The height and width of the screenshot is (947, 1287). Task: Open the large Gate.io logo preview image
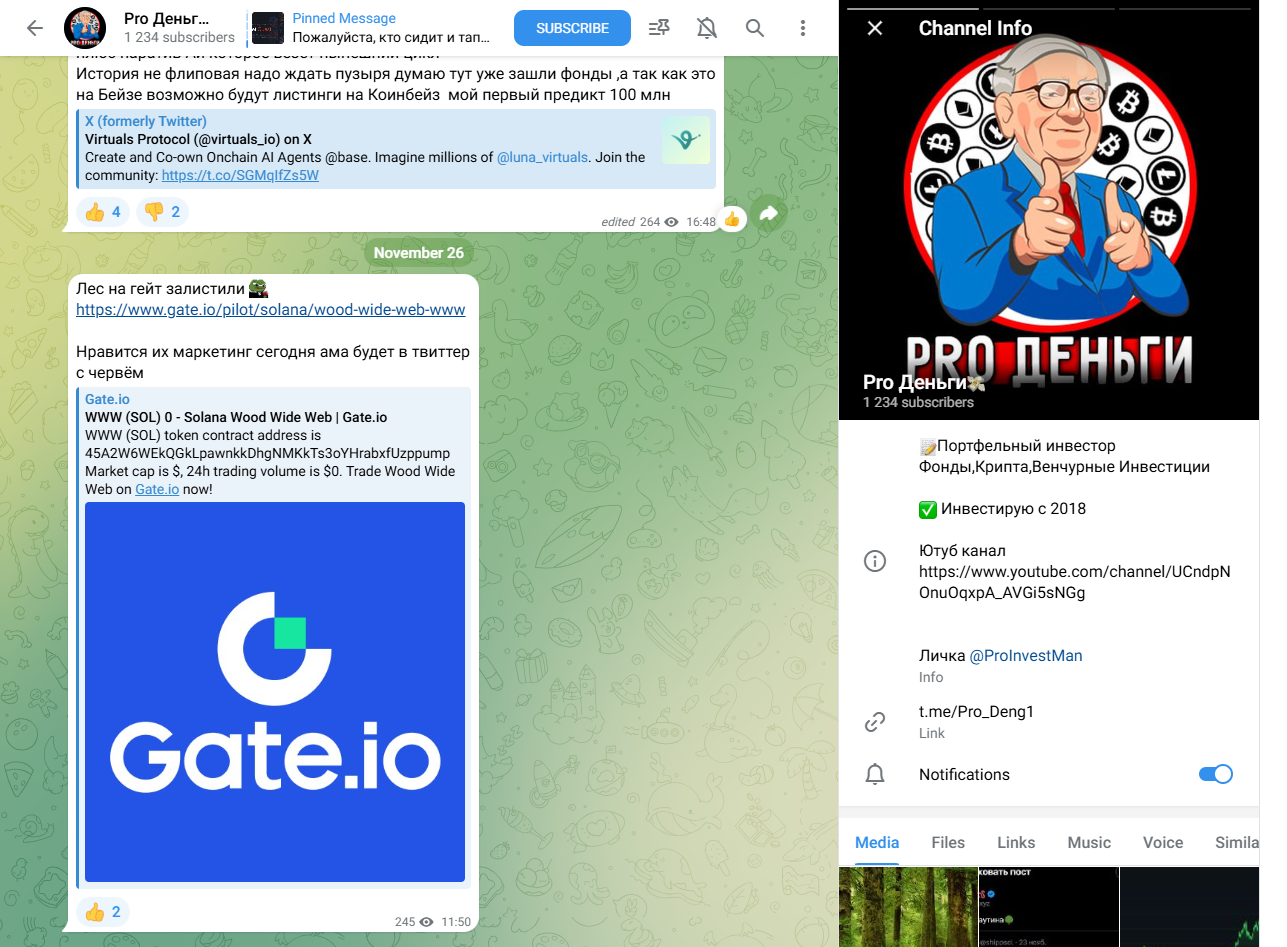point(275,692)
